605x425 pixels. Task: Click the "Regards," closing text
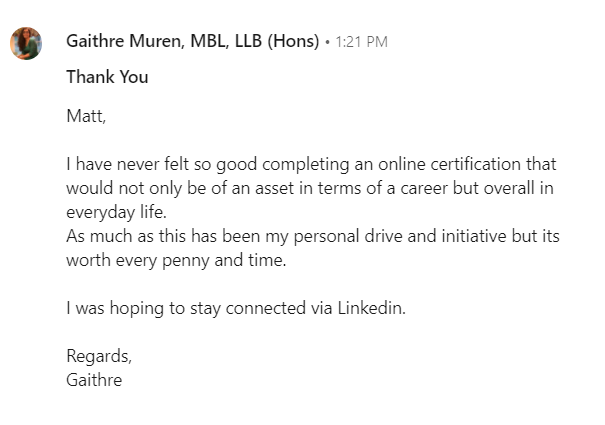coord(98,356)
